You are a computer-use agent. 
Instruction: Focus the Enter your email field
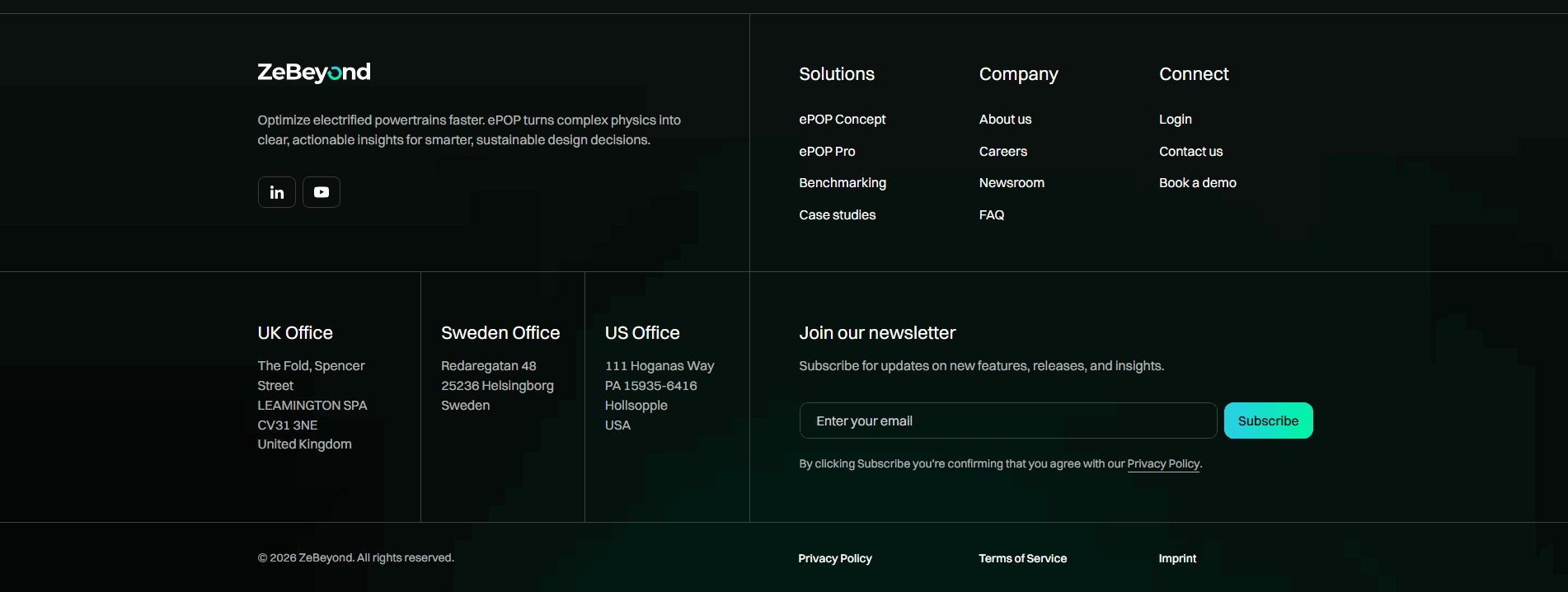tap(1008, 421)
